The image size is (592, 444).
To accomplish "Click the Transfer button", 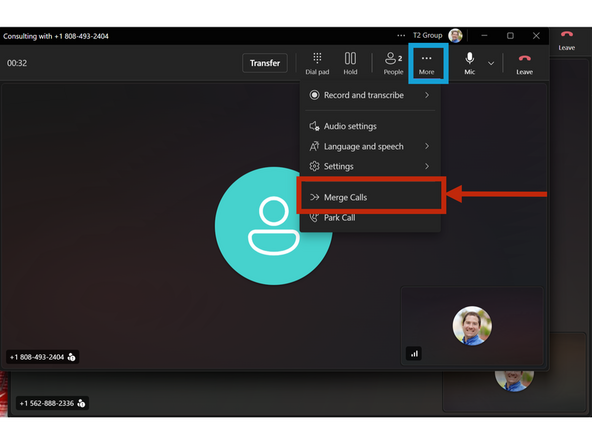I will [265, 63].
